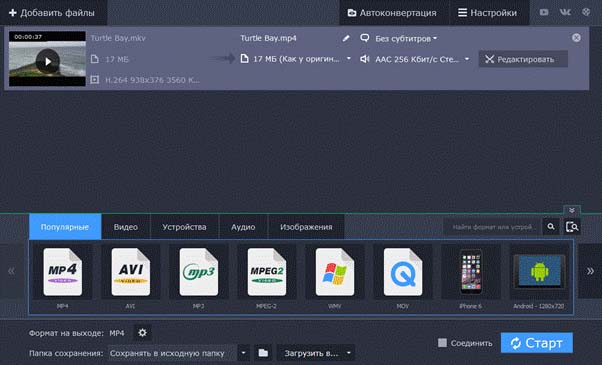
Task: Open the YouTube channel icon
Action: 544,12
